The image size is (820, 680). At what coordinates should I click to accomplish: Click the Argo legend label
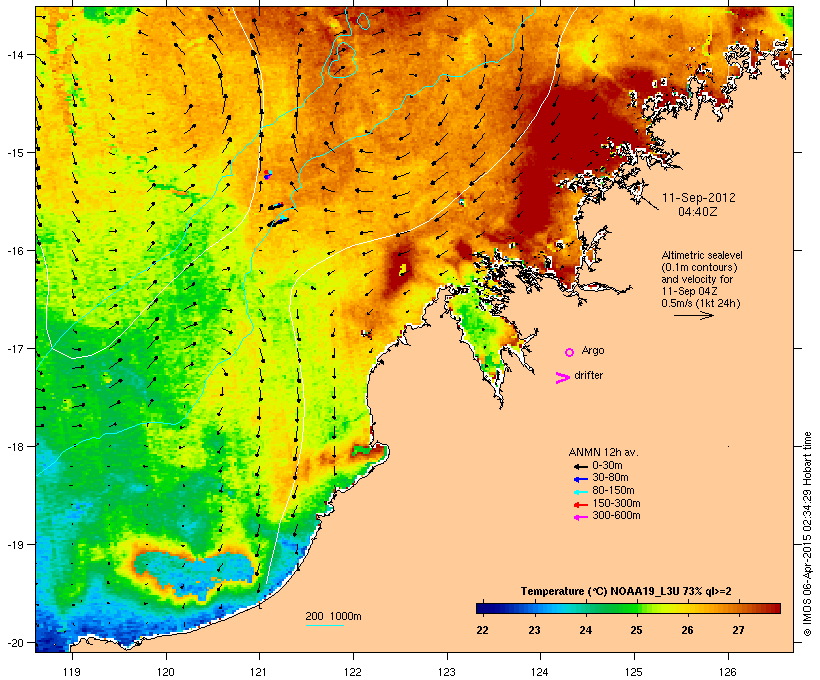pyautogui.click(x=593, y=350)
